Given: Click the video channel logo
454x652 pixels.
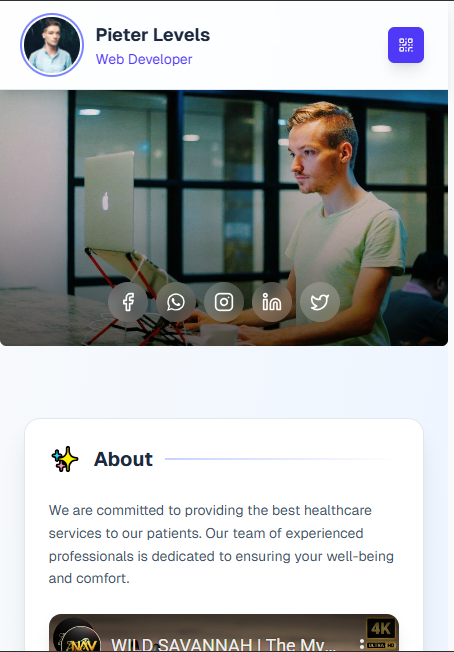Looking at the screenshot, I should (x=77, y=636).
